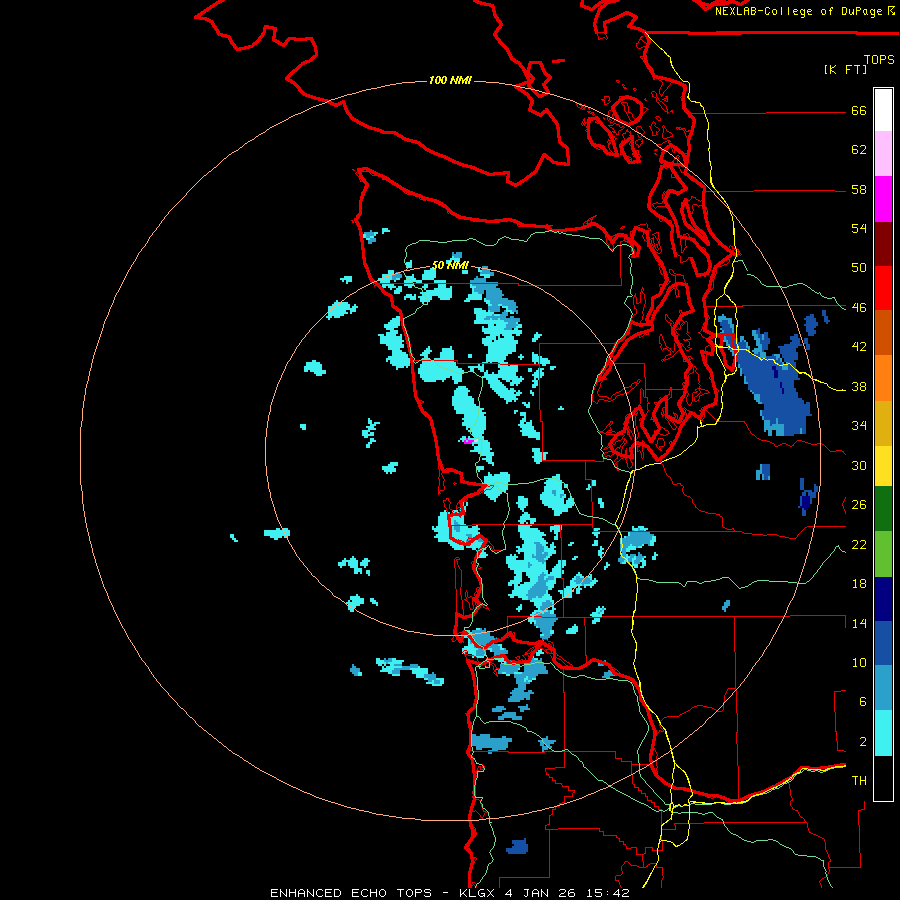Click the 15:42 timestamp
Viewport: 900px width, 900px height.
coord(608,893)
